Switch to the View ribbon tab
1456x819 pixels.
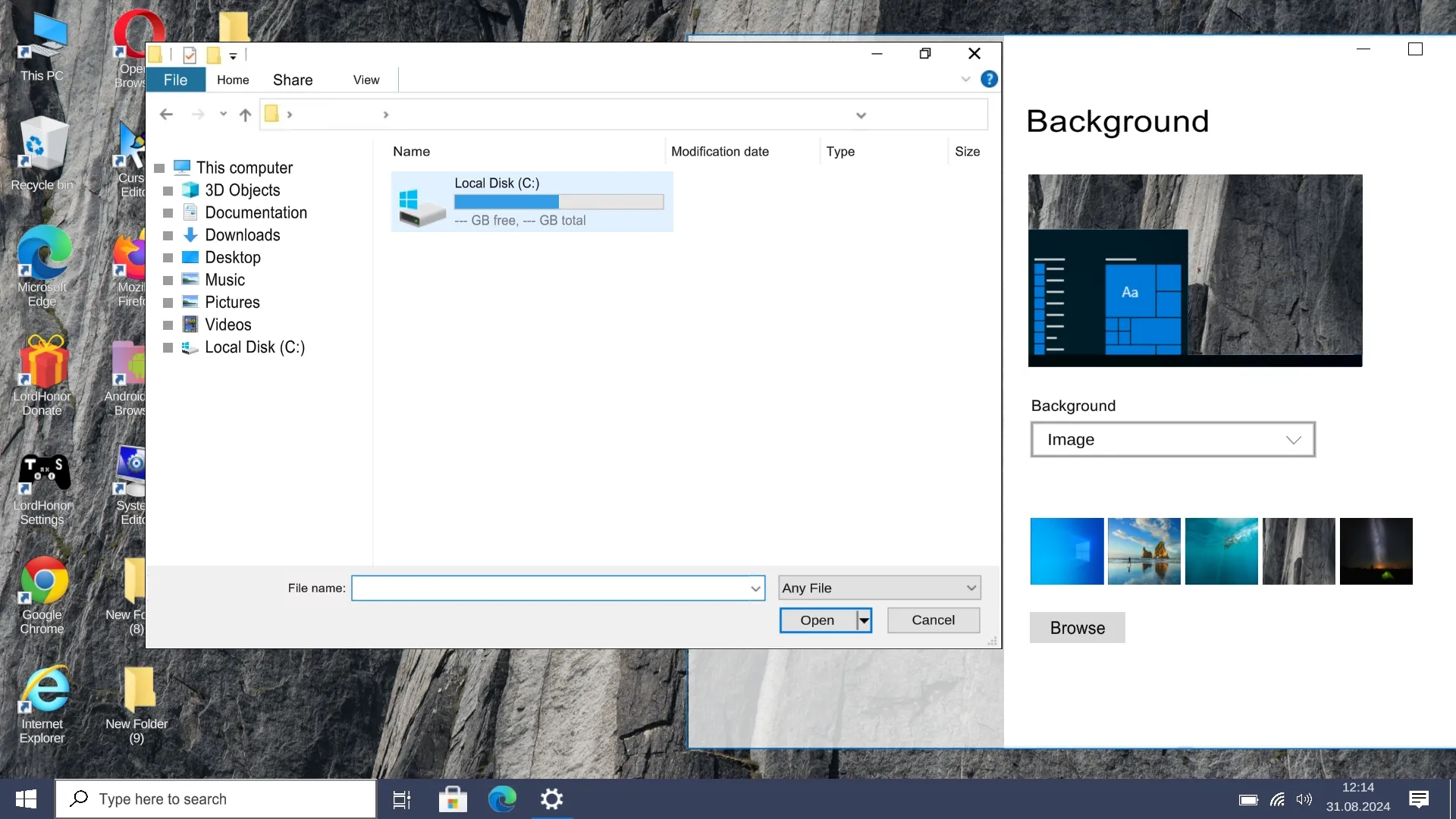tap(366, 80)
